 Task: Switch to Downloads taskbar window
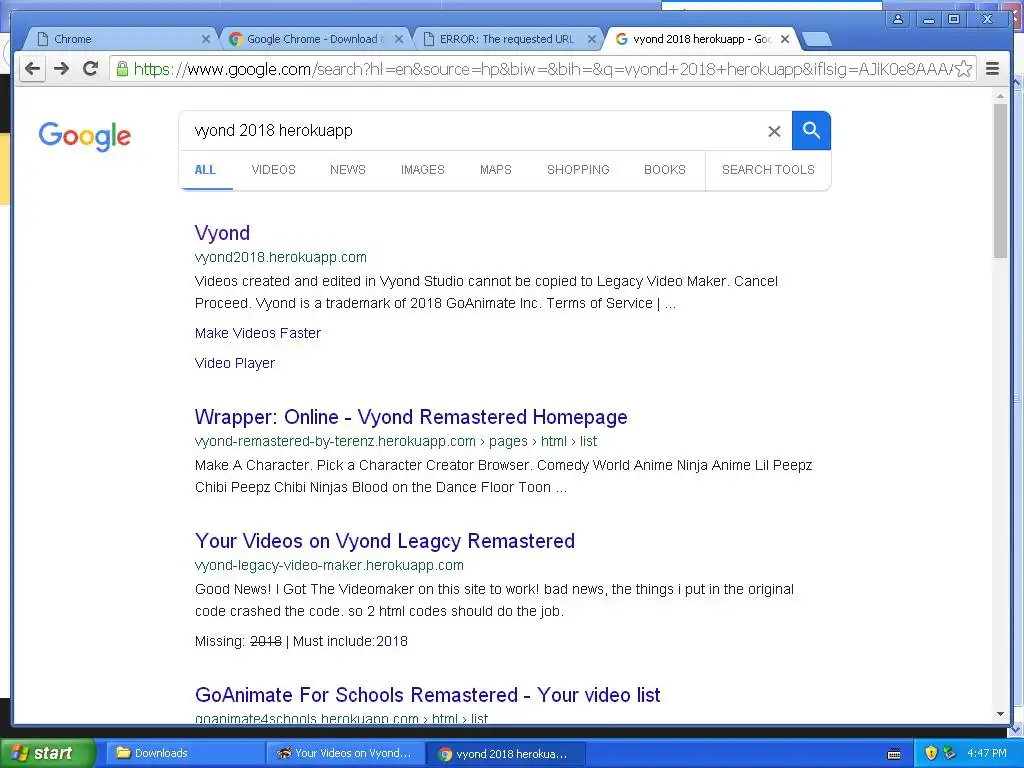click(185, 753)
